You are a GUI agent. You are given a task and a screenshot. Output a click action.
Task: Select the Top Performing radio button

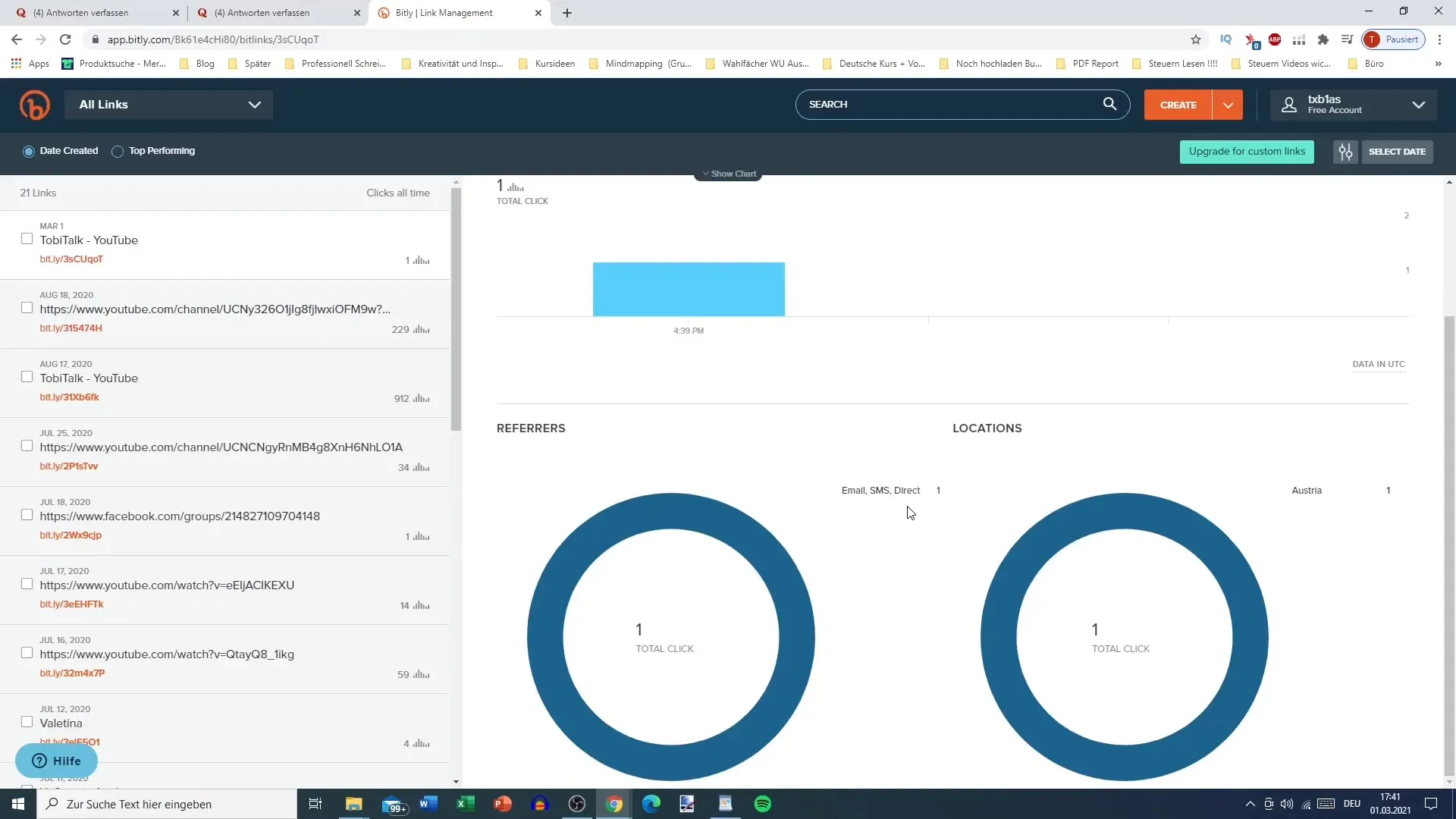pyautogui.click(x=118, y=151)
